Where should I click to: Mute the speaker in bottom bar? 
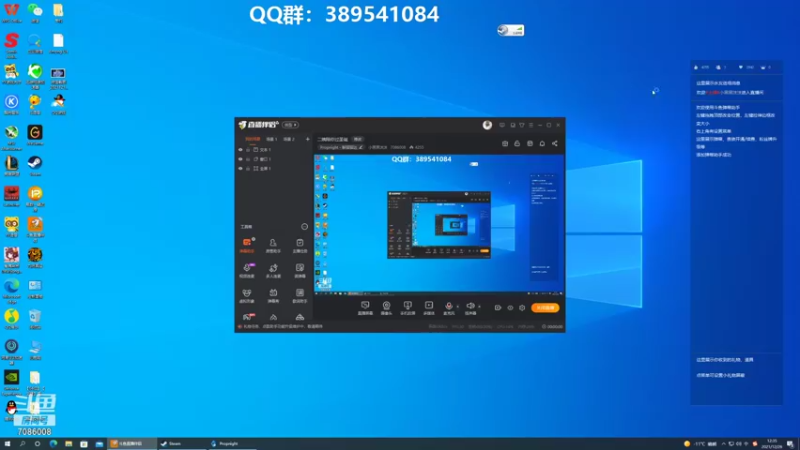click(470, 308)
